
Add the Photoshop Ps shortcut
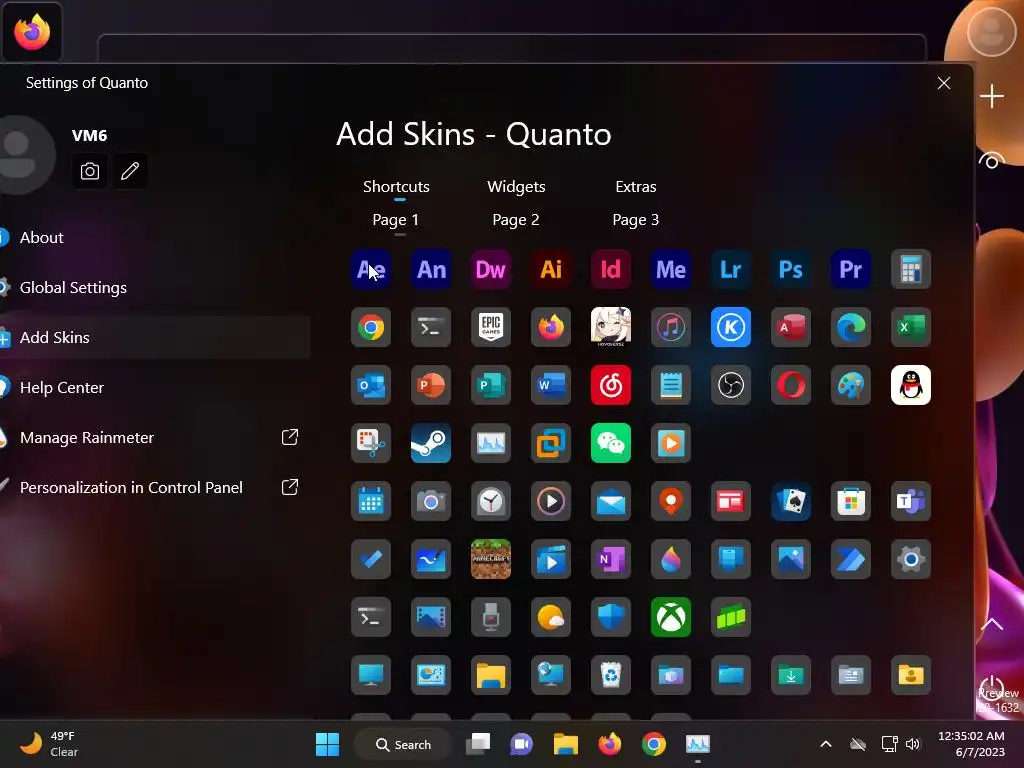[x=791, y=269]
